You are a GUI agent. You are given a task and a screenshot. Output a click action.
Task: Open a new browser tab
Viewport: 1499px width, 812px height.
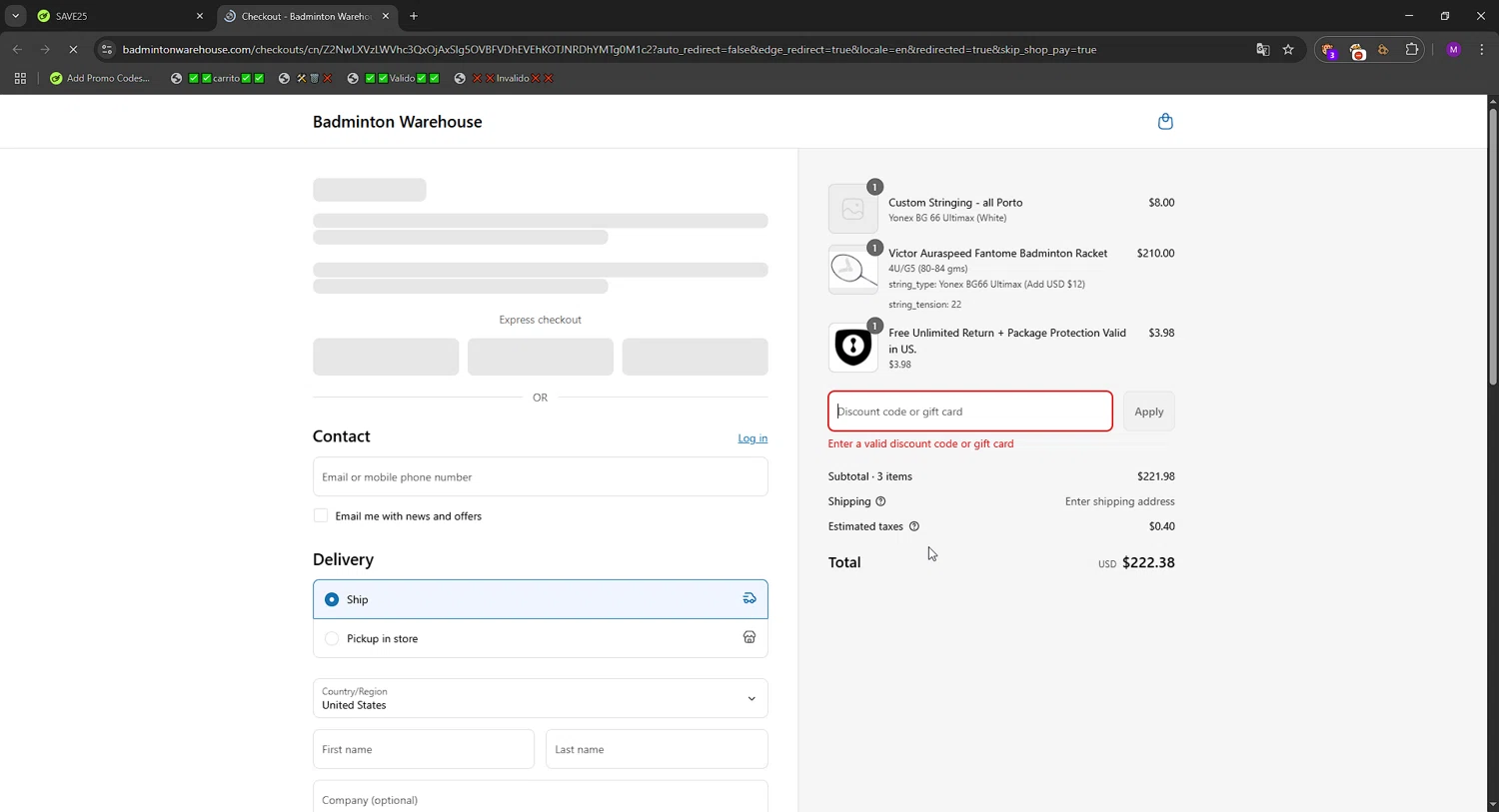point(414,16)
